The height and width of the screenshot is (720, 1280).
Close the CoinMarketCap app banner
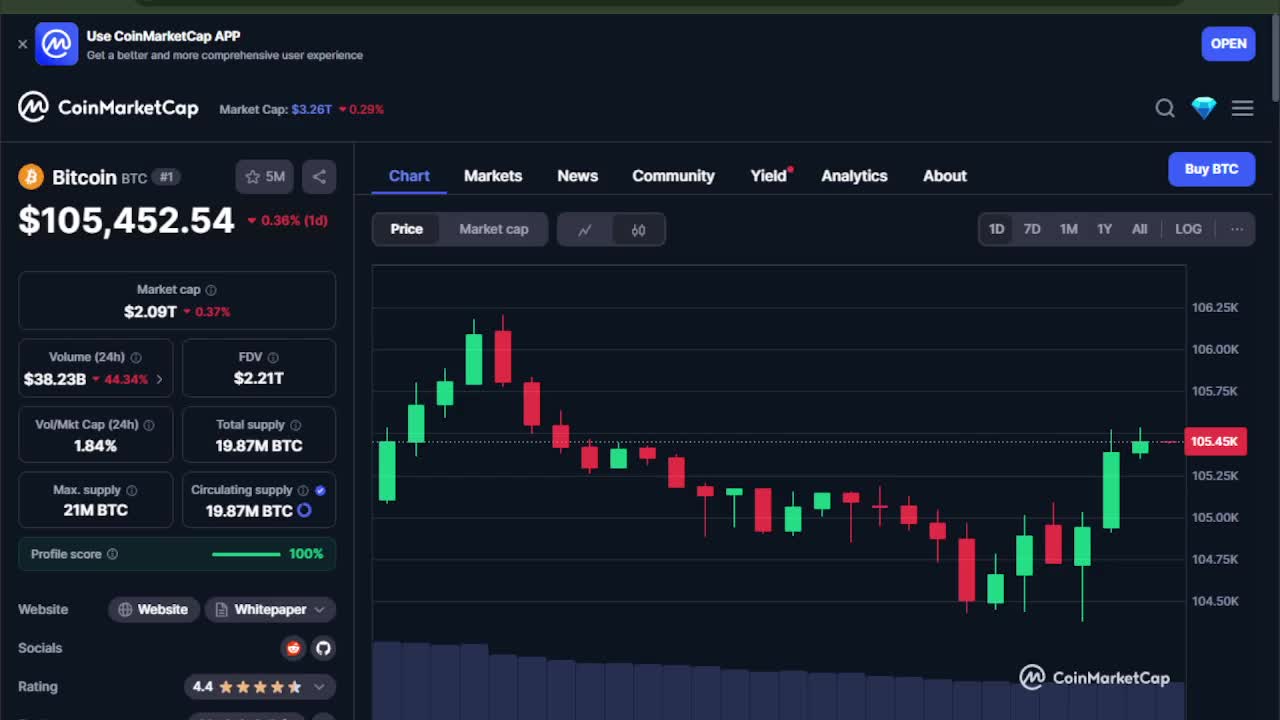[x=22, y=44]
